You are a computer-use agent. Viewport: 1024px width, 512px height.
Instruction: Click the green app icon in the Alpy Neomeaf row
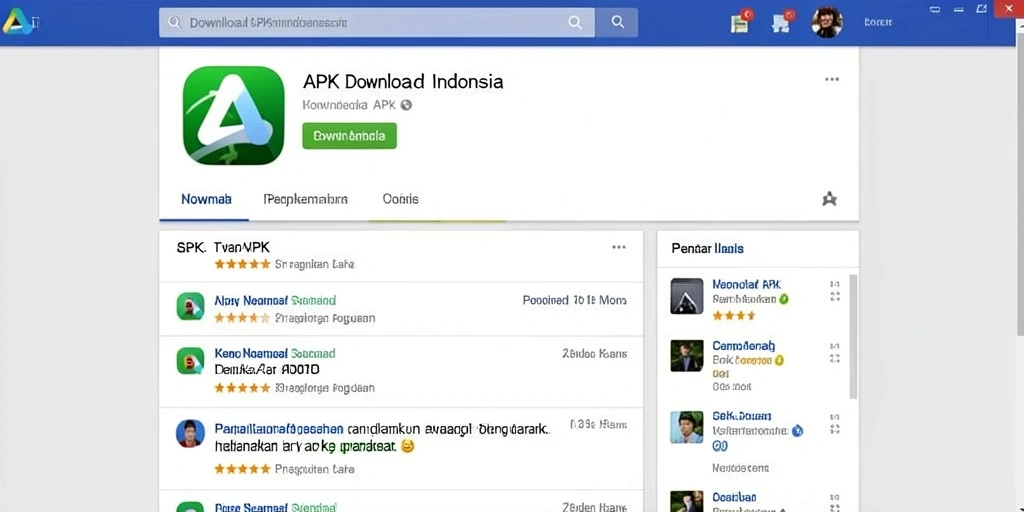click(190, 306)
